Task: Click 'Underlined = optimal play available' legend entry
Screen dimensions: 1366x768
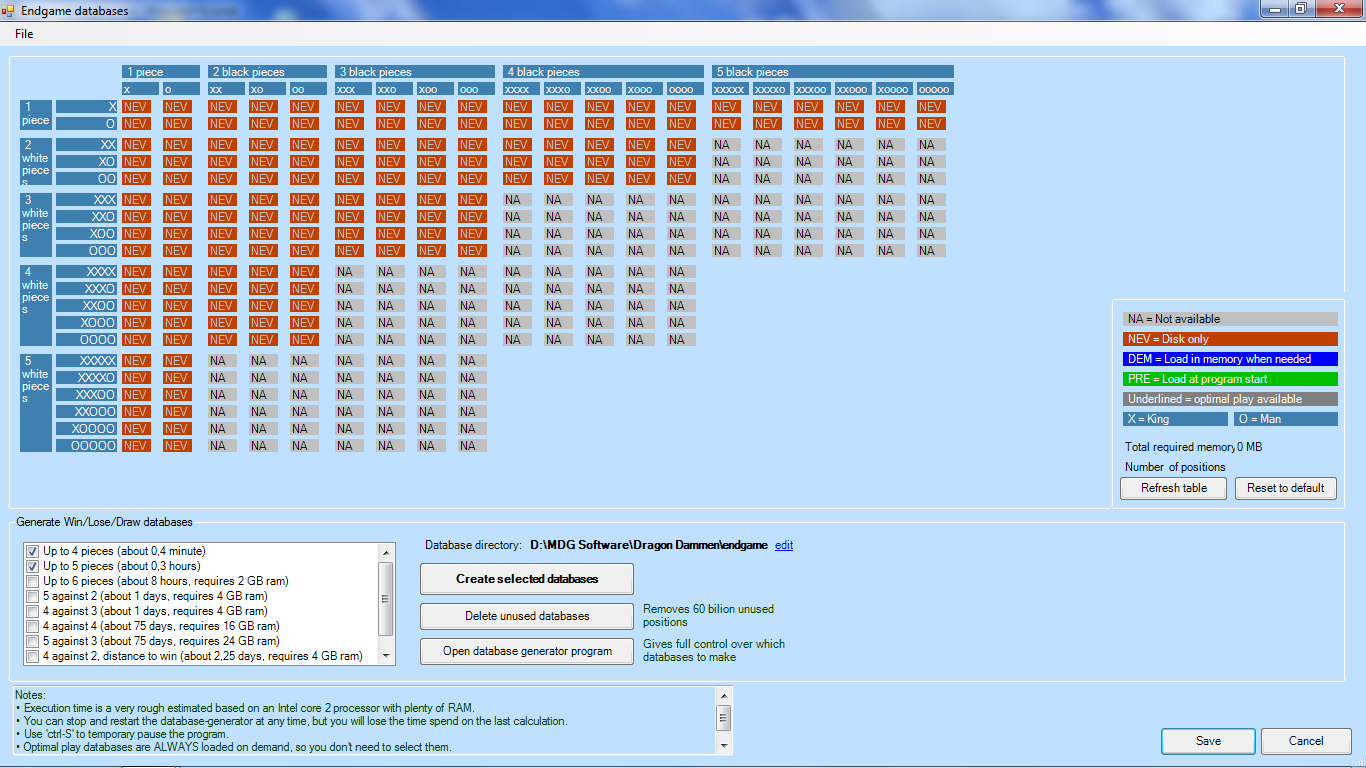Action: tap(1230, 399)
